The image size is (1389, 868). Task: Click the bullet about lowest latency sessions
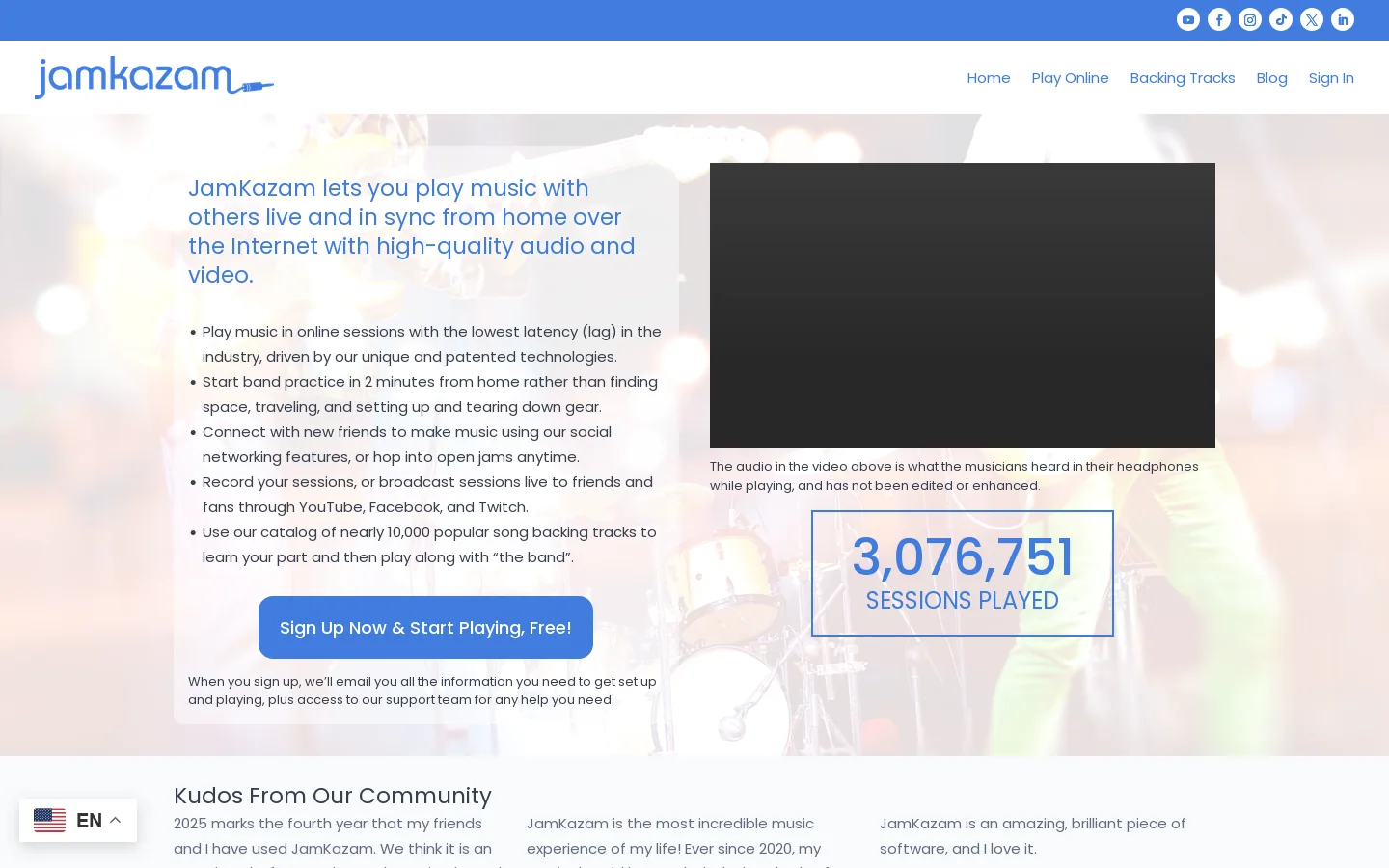click(x=431, y=344)
